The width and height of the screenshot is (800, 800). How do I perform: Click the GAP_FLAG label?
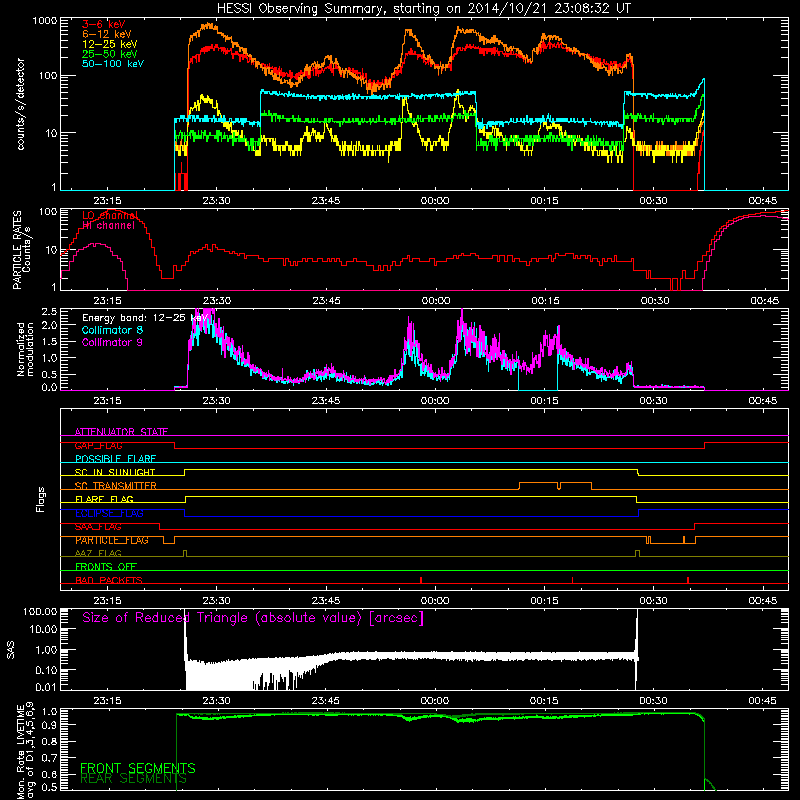pos(98,445)
